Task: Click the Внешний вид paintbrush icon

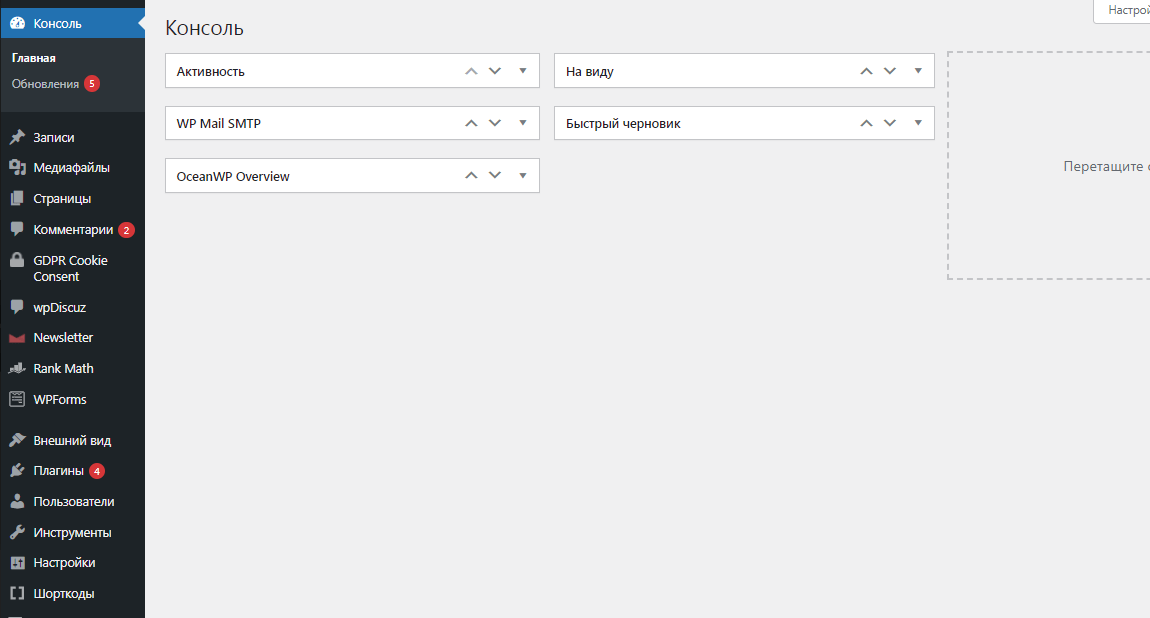Action: click(17, 441)
